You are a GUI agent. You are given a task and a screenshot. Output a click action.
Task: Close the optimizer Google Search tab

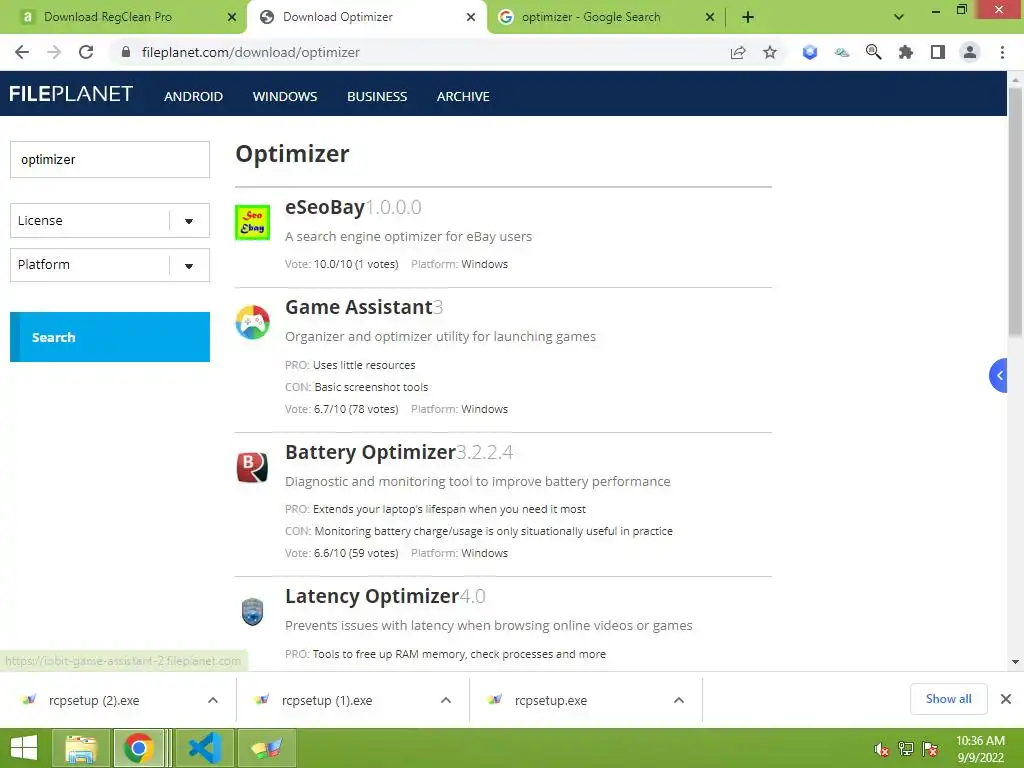[710, 17]
